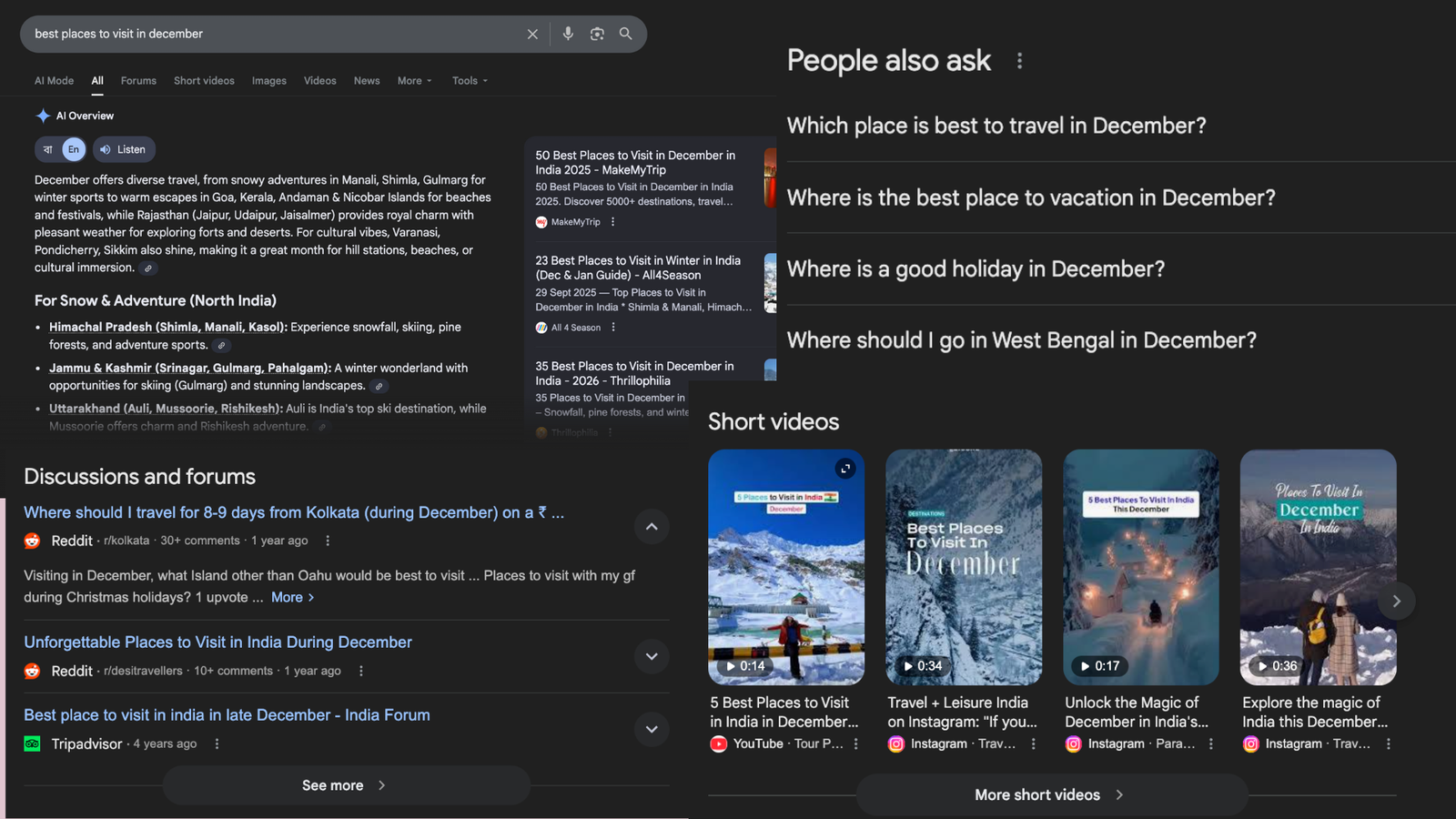
Task: Go to the Images tab
Action: (x=269, y=81)
